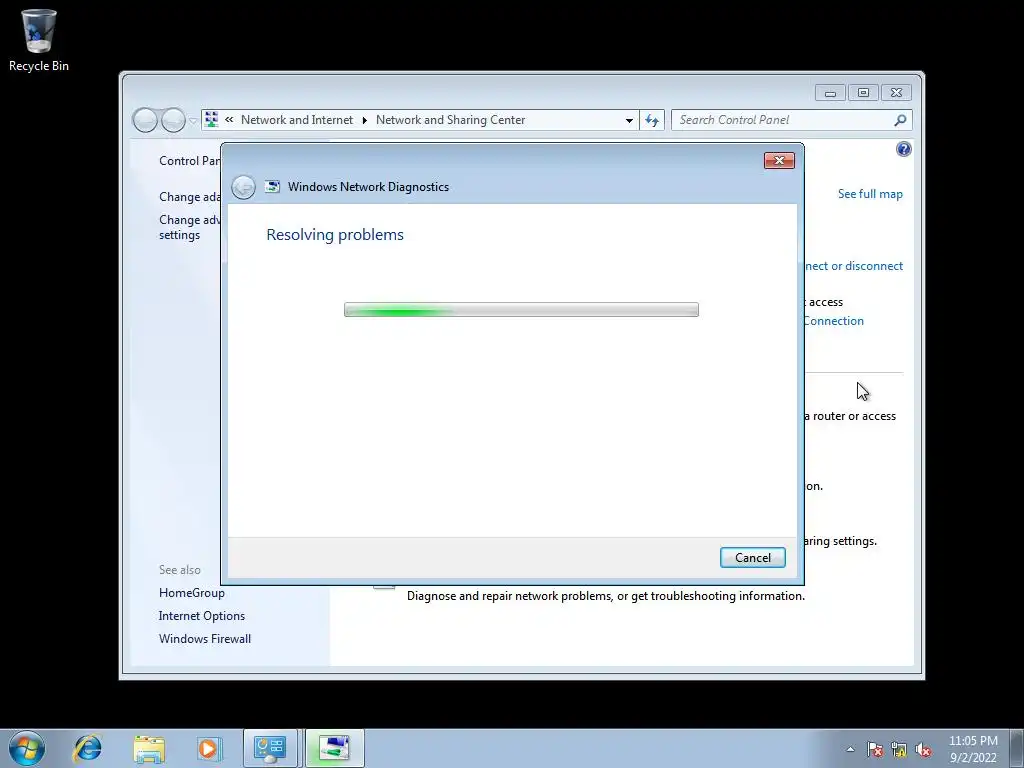Viewport: 1024px width, 768px height.
Task: Click the network status tray icon
Action: (x=899, y=750)
